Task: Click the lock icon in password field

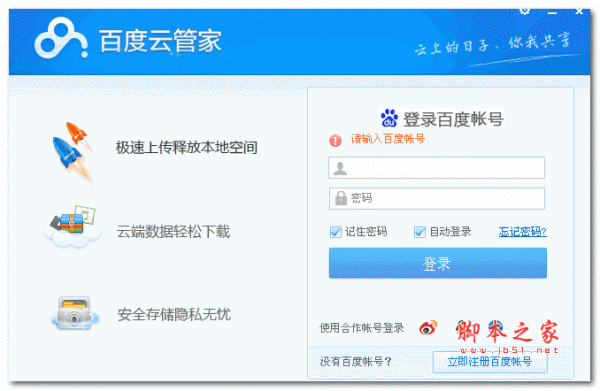Action: click(341, 198)
